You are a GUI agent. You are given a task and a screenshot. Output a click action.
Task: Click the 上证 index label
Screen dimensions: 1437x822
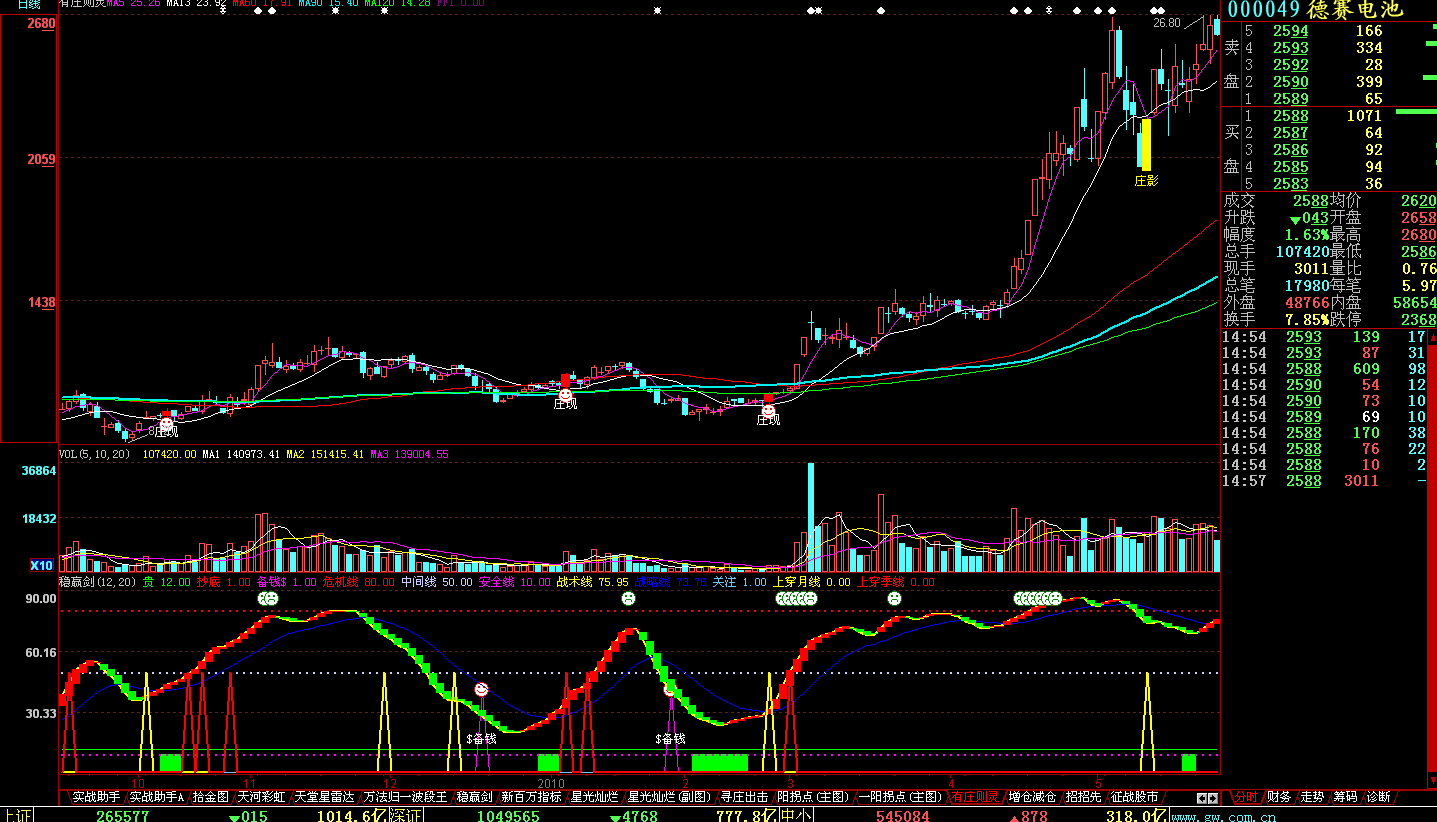pos(15,815)
